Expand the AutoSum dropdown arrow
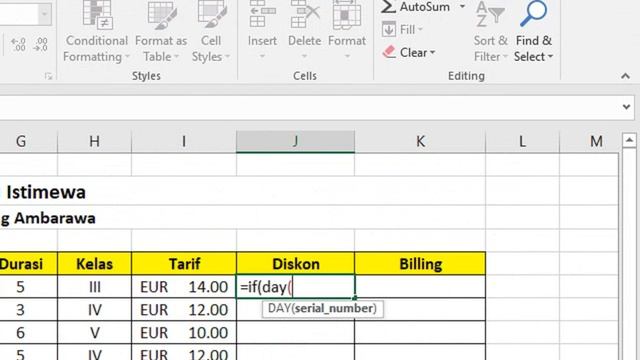The height and width of the screenshot is (360, 640). pos(462,7)
